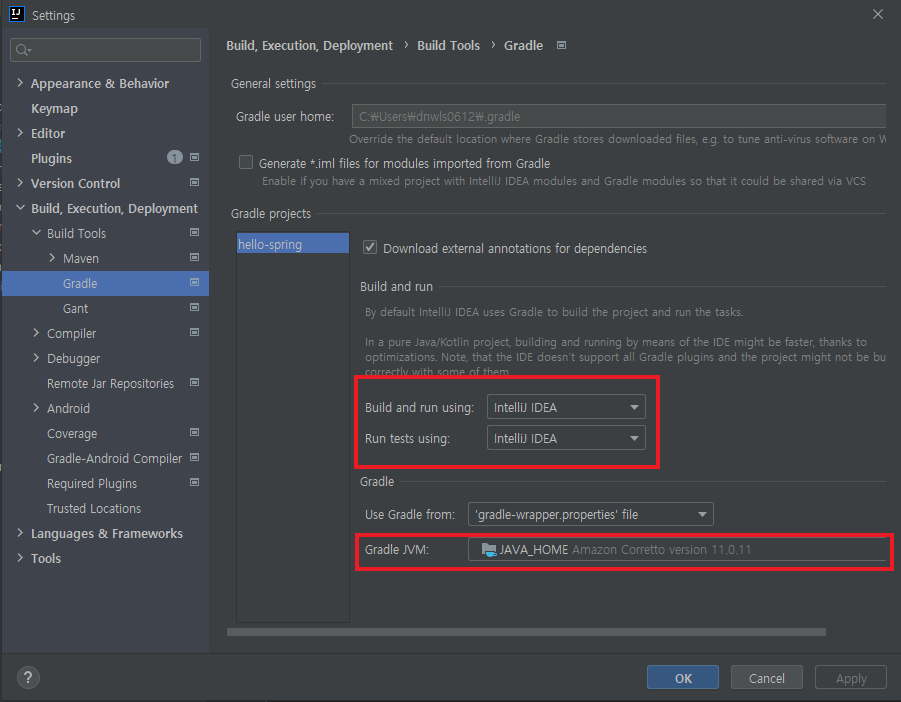
Task: Expand the Tools section
Action: [20, 558]
